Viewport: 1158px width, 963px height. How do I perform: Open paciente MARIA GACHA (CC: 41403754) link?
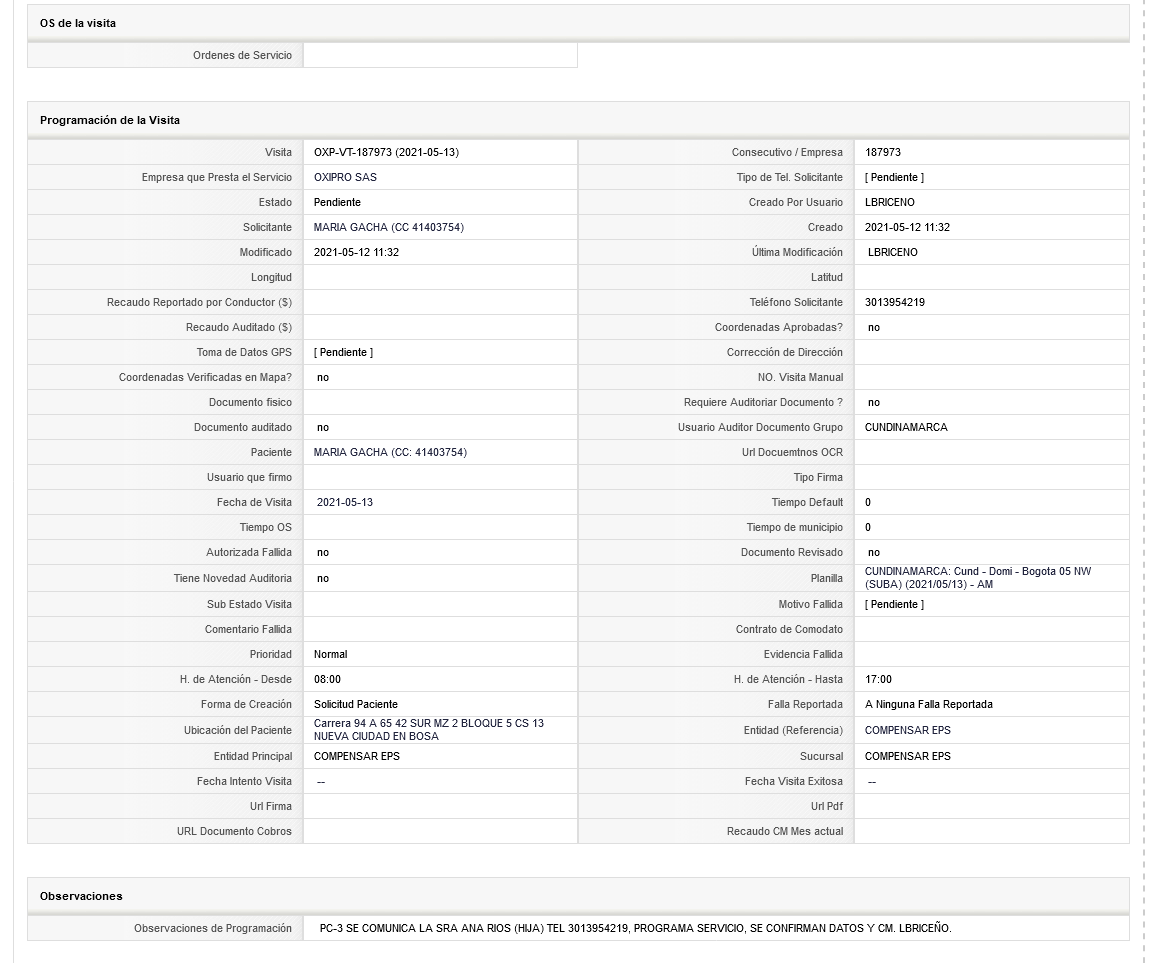click(390, 452)
